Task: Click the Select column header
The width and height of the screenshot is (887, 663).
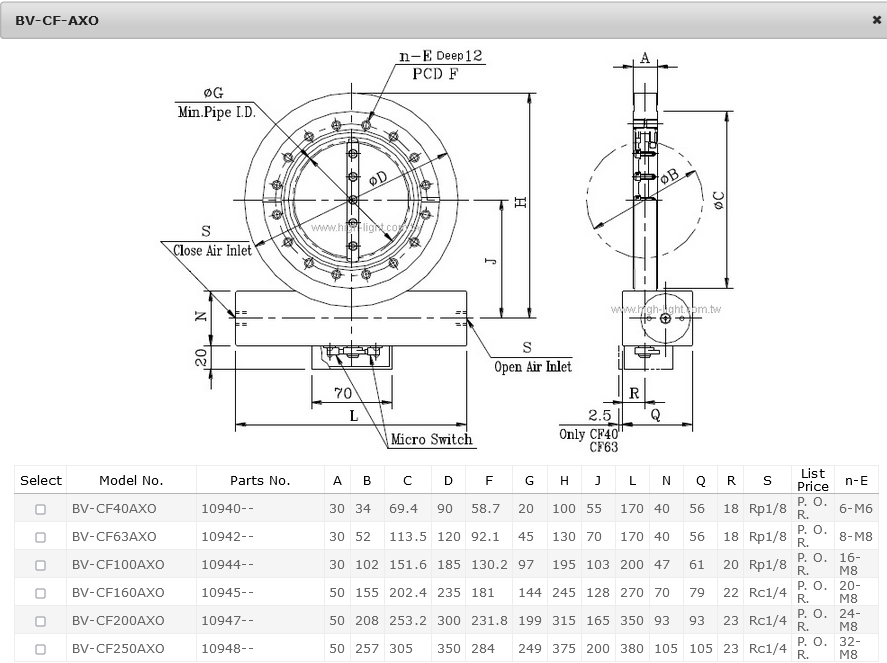Action: [41, 481]
